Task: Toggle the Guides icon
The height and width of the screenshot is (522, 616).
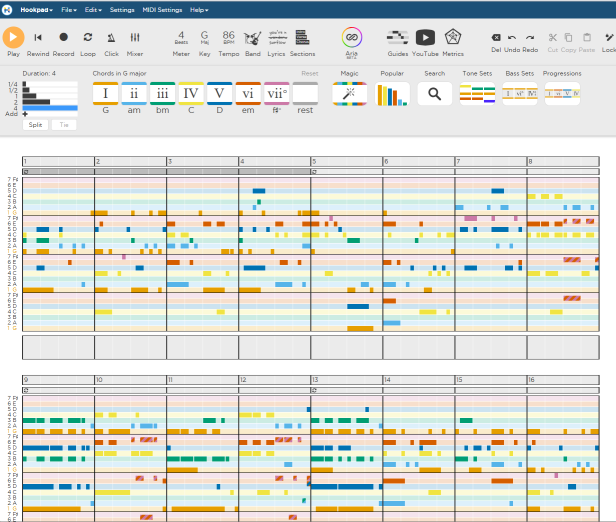Action: coord(398,37)
